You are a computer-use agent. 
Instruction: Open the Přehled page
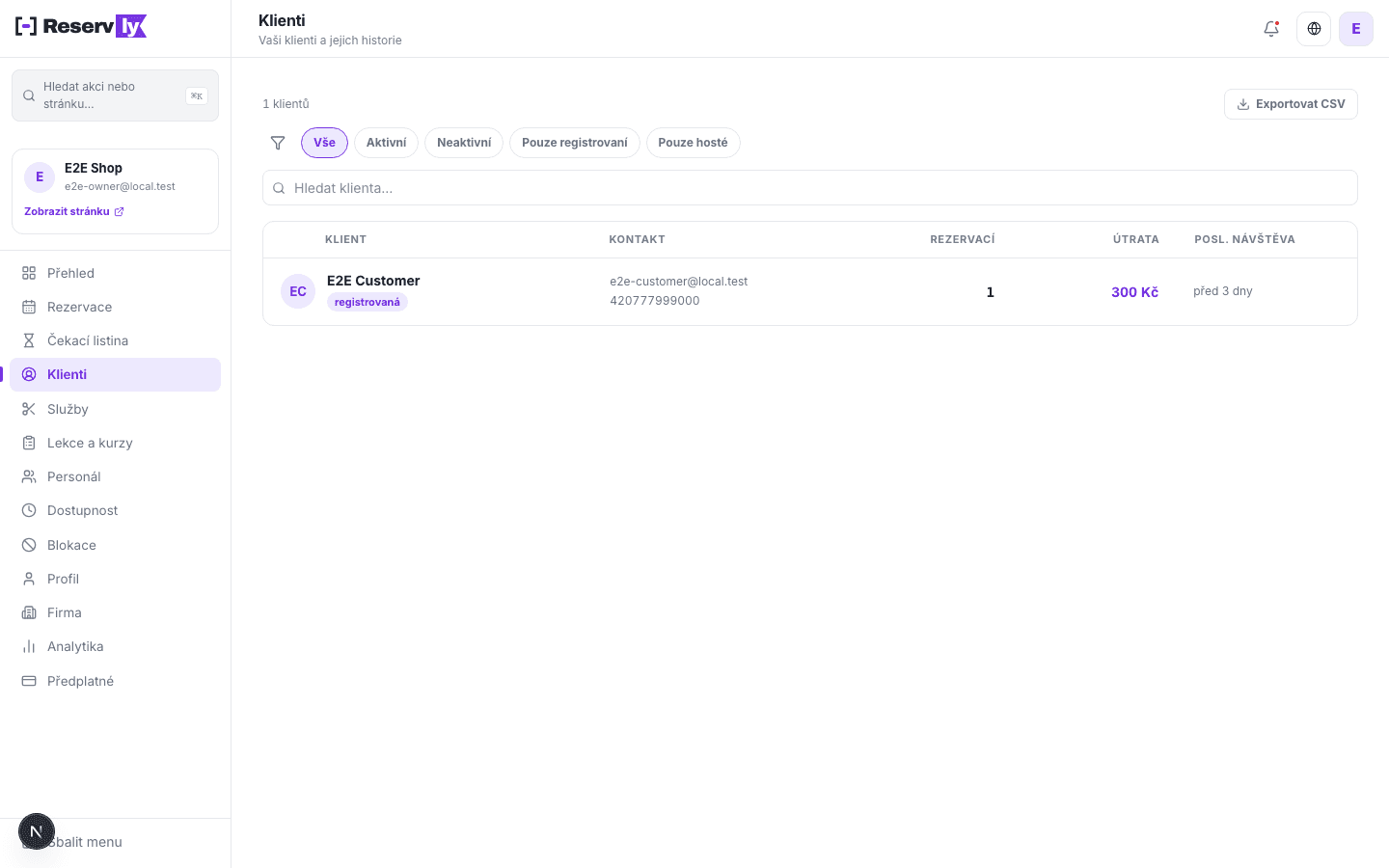[115, 273]
